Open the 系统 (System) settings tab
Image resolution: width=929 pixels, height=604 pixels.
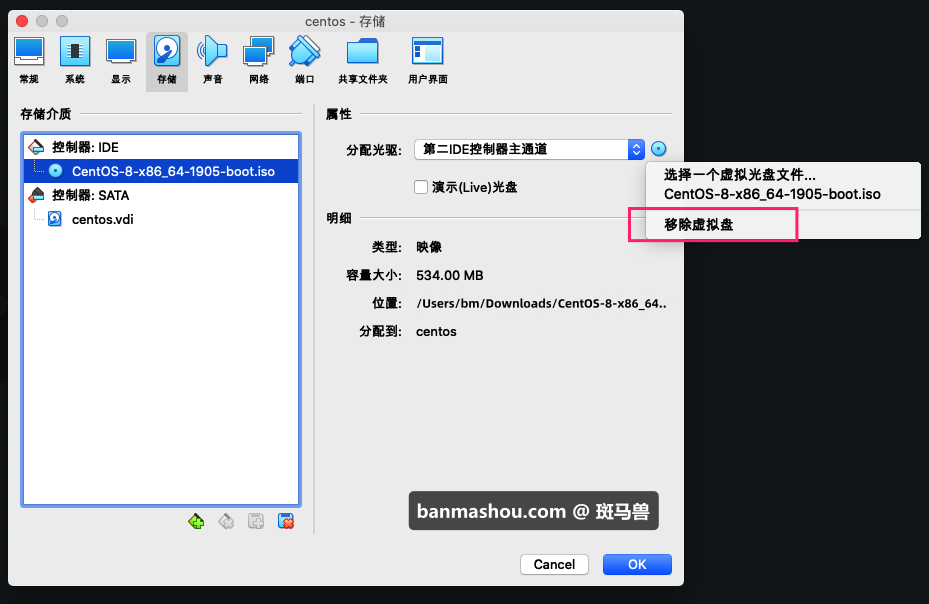click(75, 60)
